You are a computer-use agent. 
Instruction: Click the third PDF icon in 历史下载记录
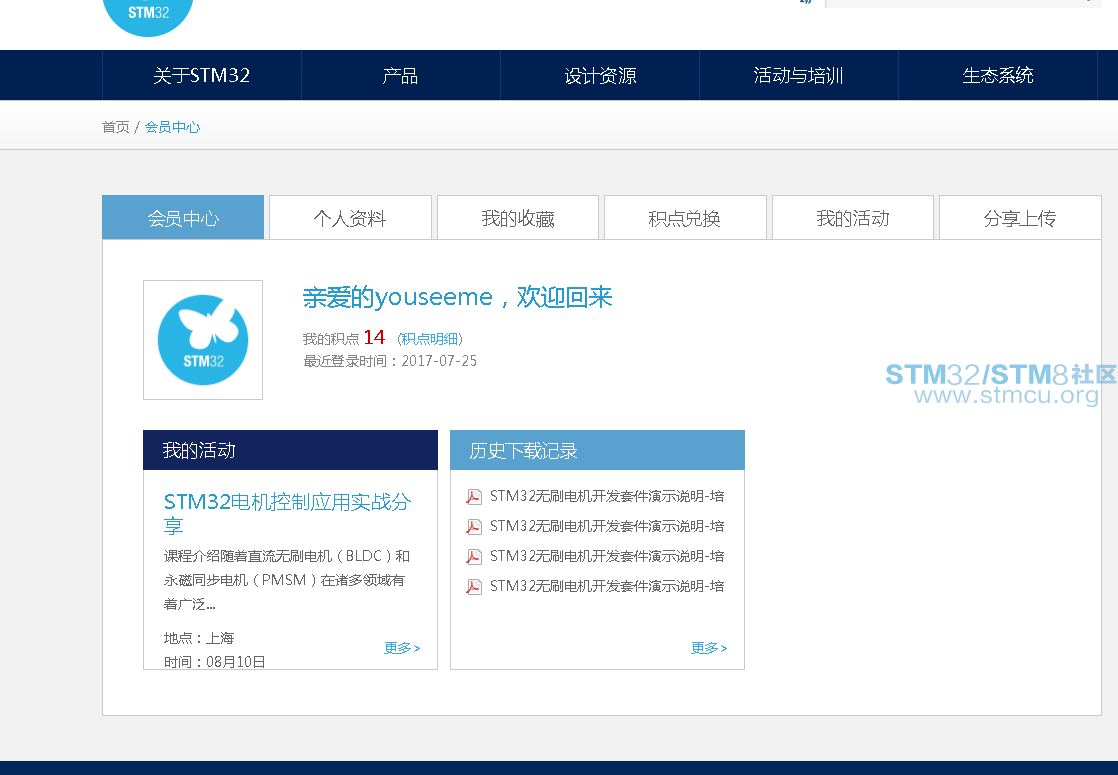(x=474, y=557)
